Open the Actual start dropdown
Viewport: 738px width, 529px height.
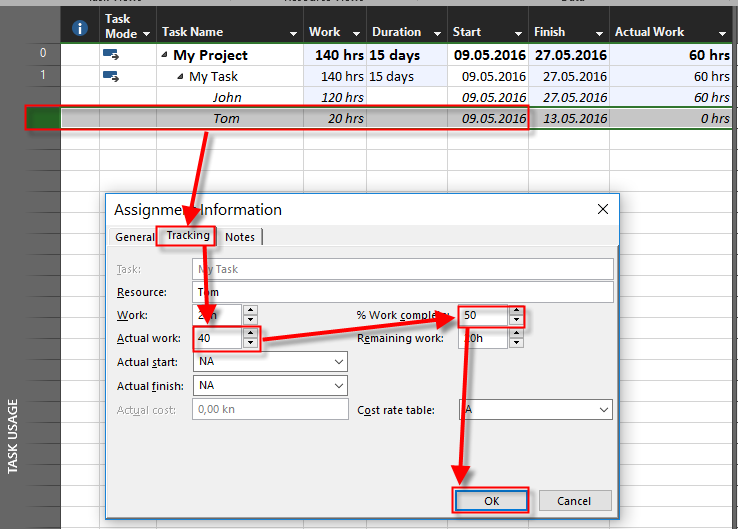[x=337, y=362]
